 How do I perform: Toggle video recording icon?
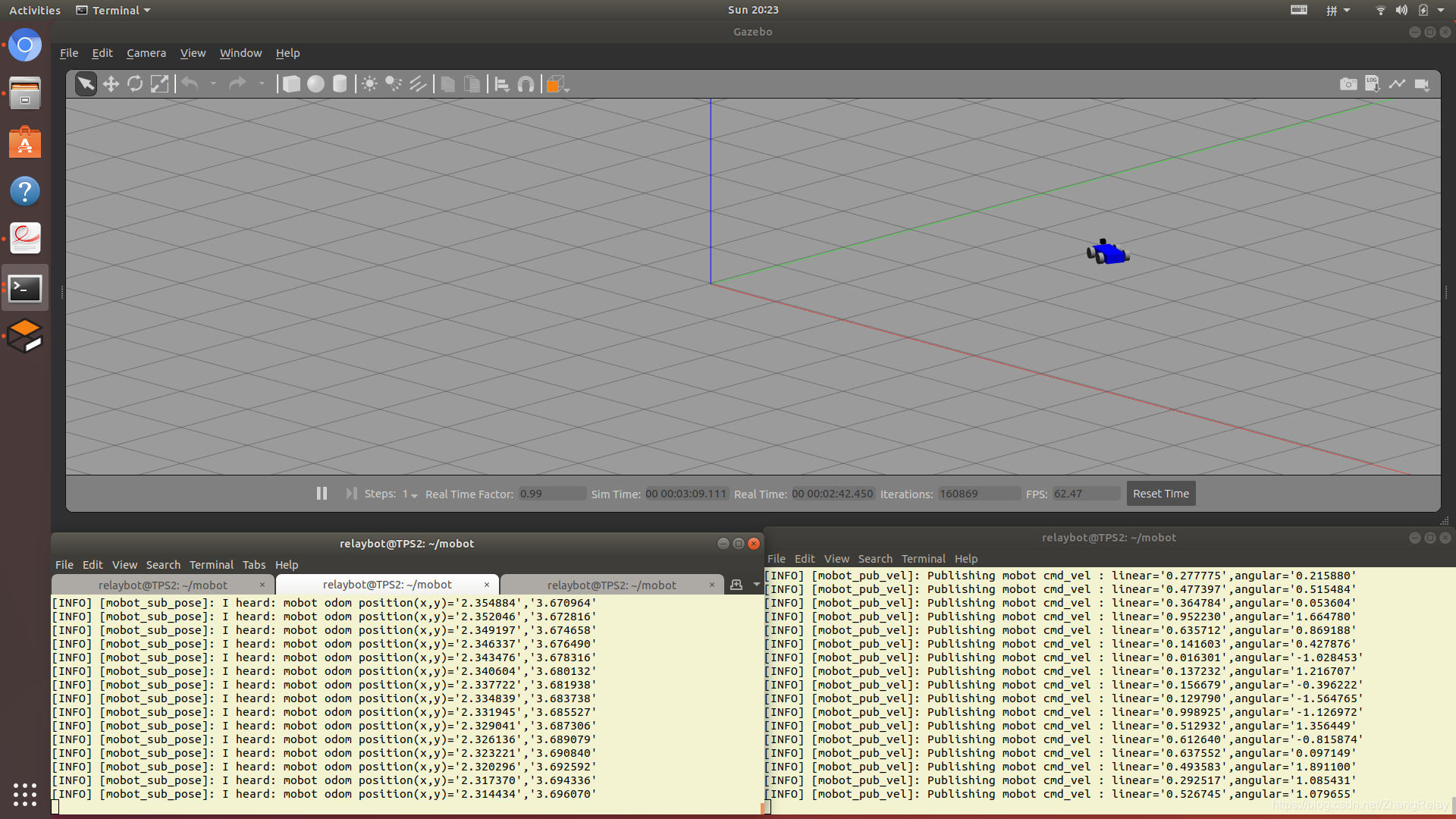(1422, 84)
